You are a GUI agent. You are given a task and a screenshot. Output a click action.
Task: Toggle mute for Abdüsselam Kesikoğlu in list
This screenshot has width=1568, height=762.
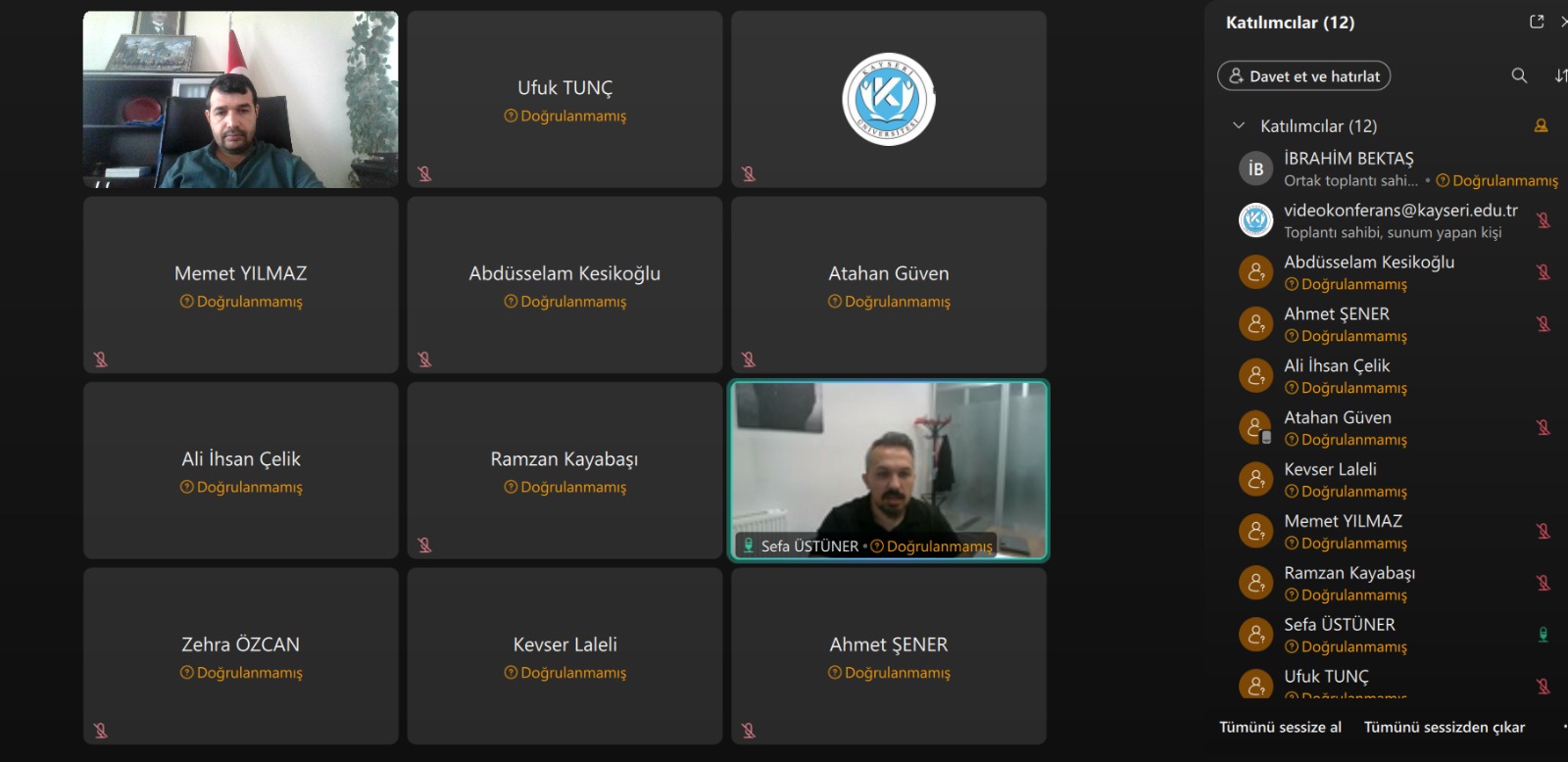point(1543,272)
